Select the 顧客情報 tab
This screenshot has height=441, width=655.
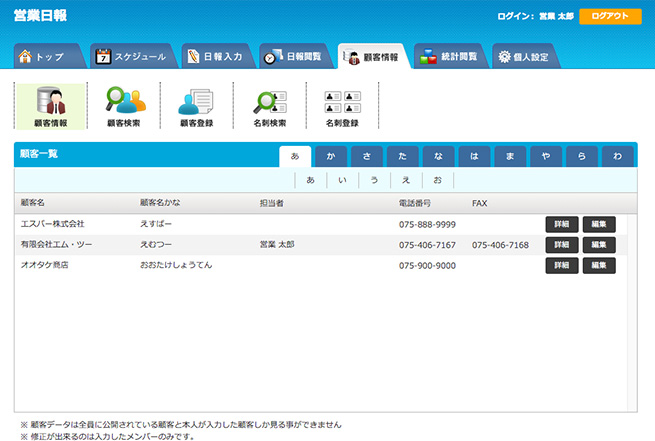[373, 56]
